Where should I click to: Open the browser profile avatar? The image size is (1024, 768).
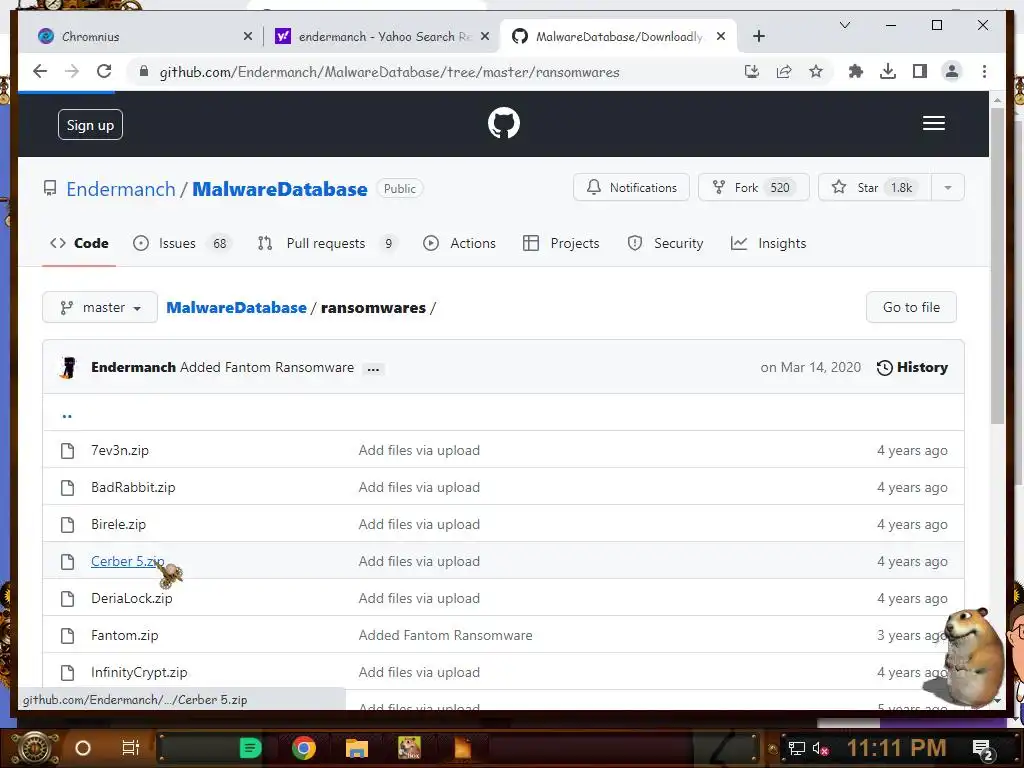[952, 71]
